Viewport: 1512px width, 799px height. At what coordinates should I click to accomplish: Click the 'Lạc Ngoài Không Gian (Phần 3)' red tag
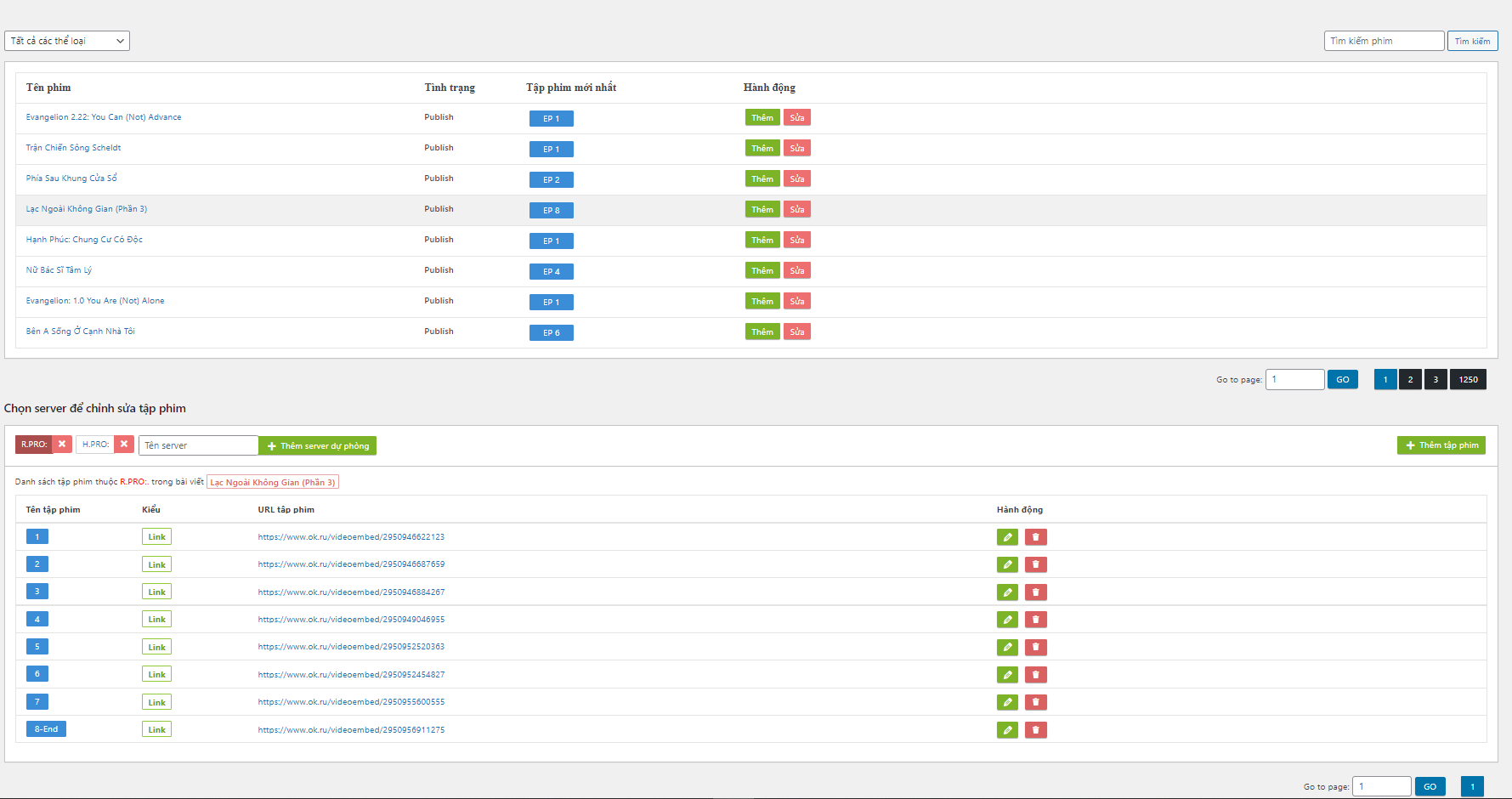pyautogui.click(x=273, y=482)
